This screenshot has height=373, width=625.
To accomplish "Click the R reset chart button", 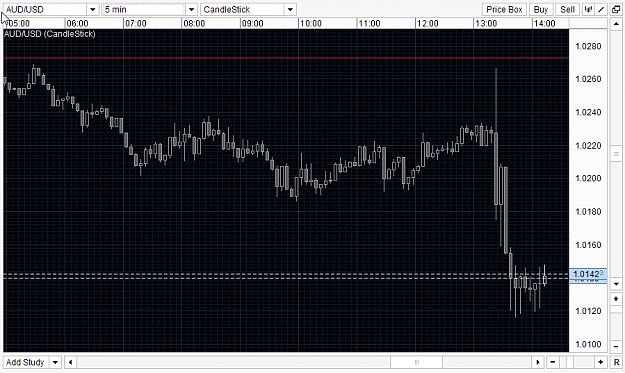I will click(616, 362).
